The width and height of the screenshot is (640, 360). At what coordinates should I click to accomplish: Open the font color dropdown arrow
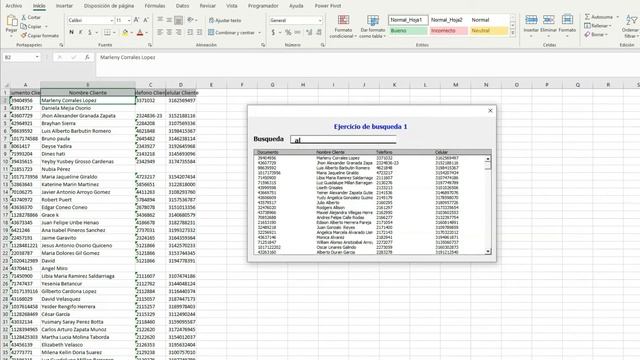(x=147, y=33)
